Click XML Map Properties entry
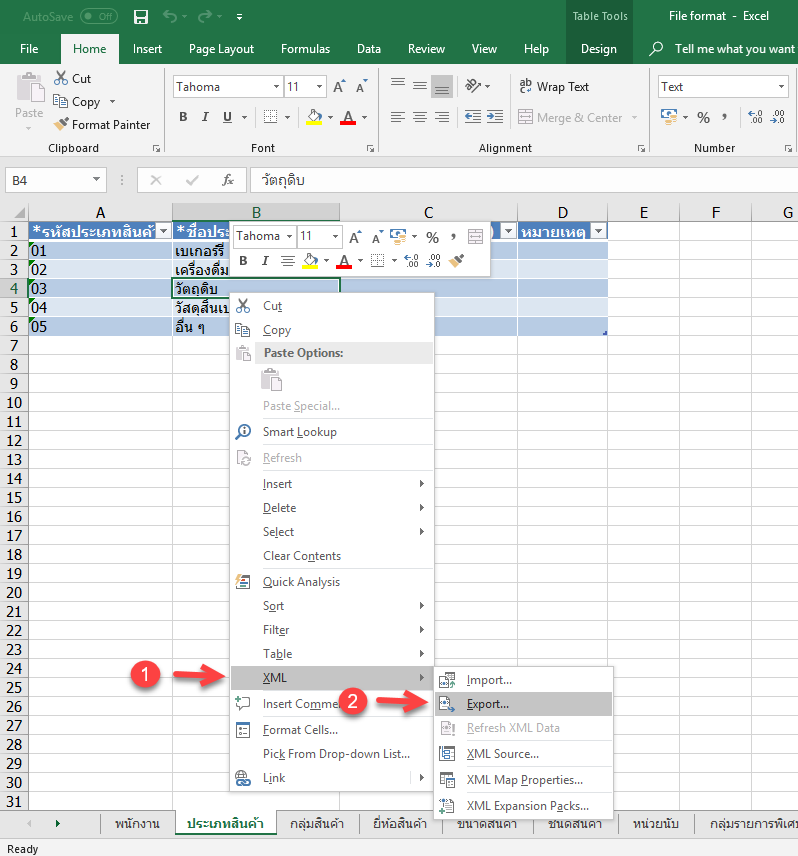Image resolution: width=798 pixels, height=856 pixels. [x=523, y=780]
